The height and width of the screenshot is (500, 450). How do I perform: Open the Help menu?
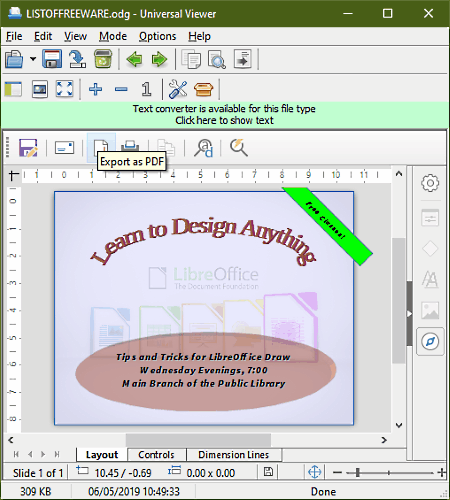199,36
